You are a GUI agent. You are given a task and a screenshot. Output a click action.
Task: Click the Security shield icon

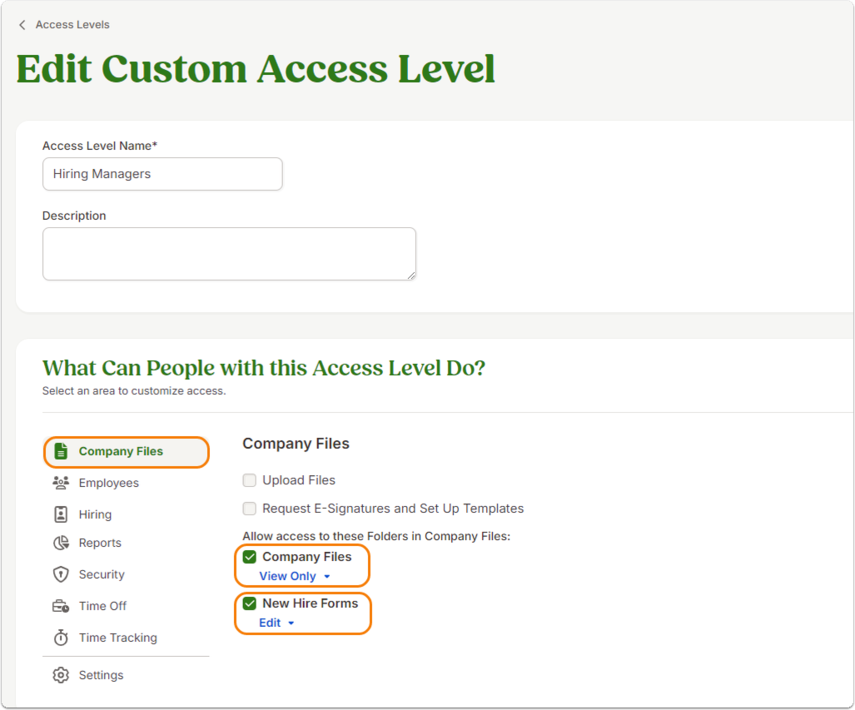(61, 574)
